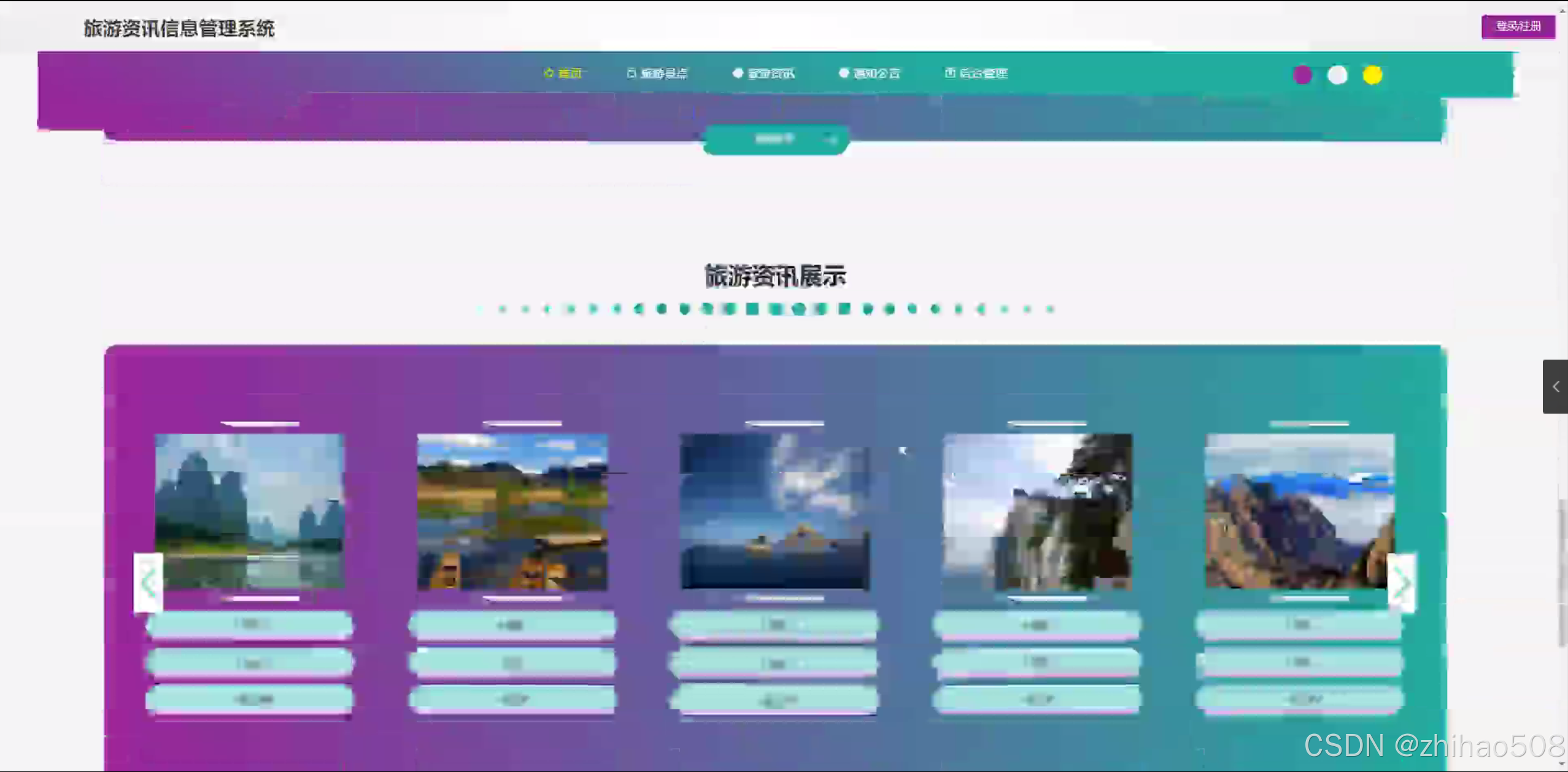1568x772 pixels.
Task: Open the 通知公告 nav menu item
Action: (x=876, y=73)
